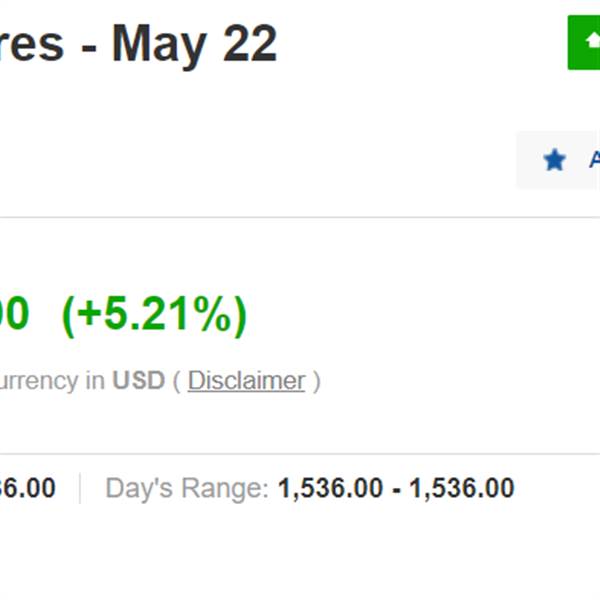
Task: Click the bold USD currency label
Action: click(x=139, y=380)
